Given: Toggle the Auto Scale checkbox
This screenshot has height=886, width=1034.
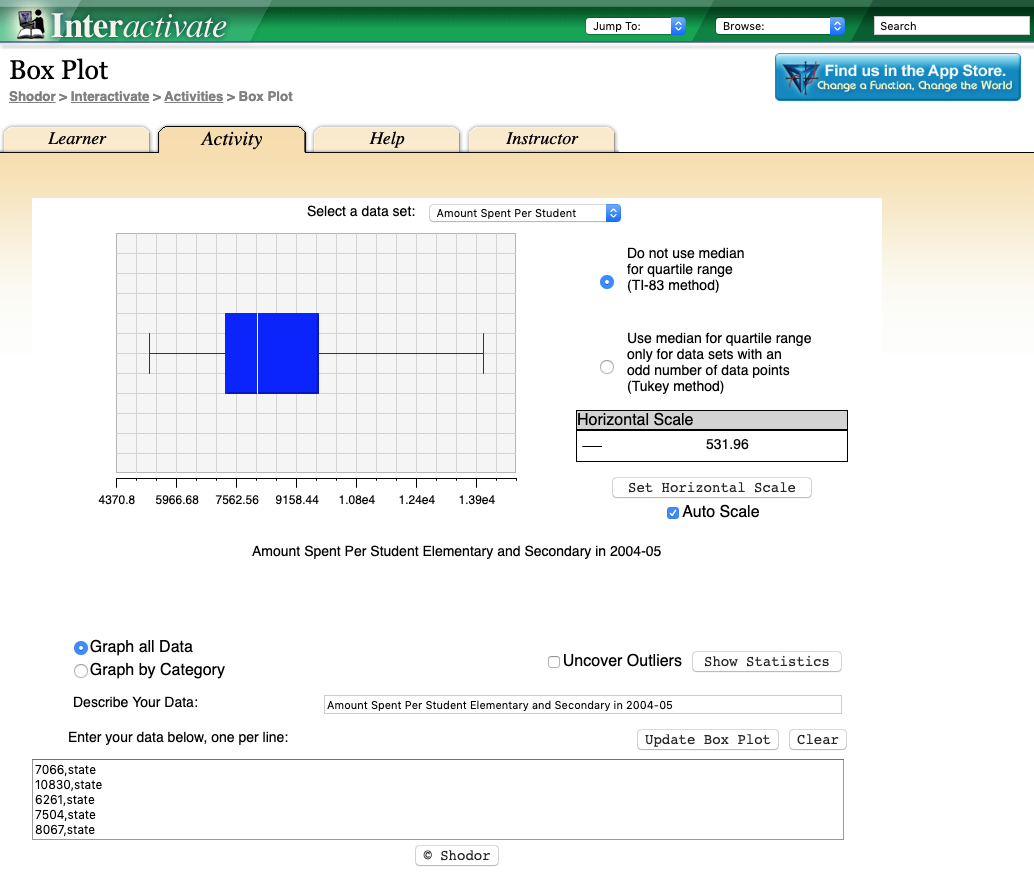Looking at the screenshot, I should click(672, 511).
